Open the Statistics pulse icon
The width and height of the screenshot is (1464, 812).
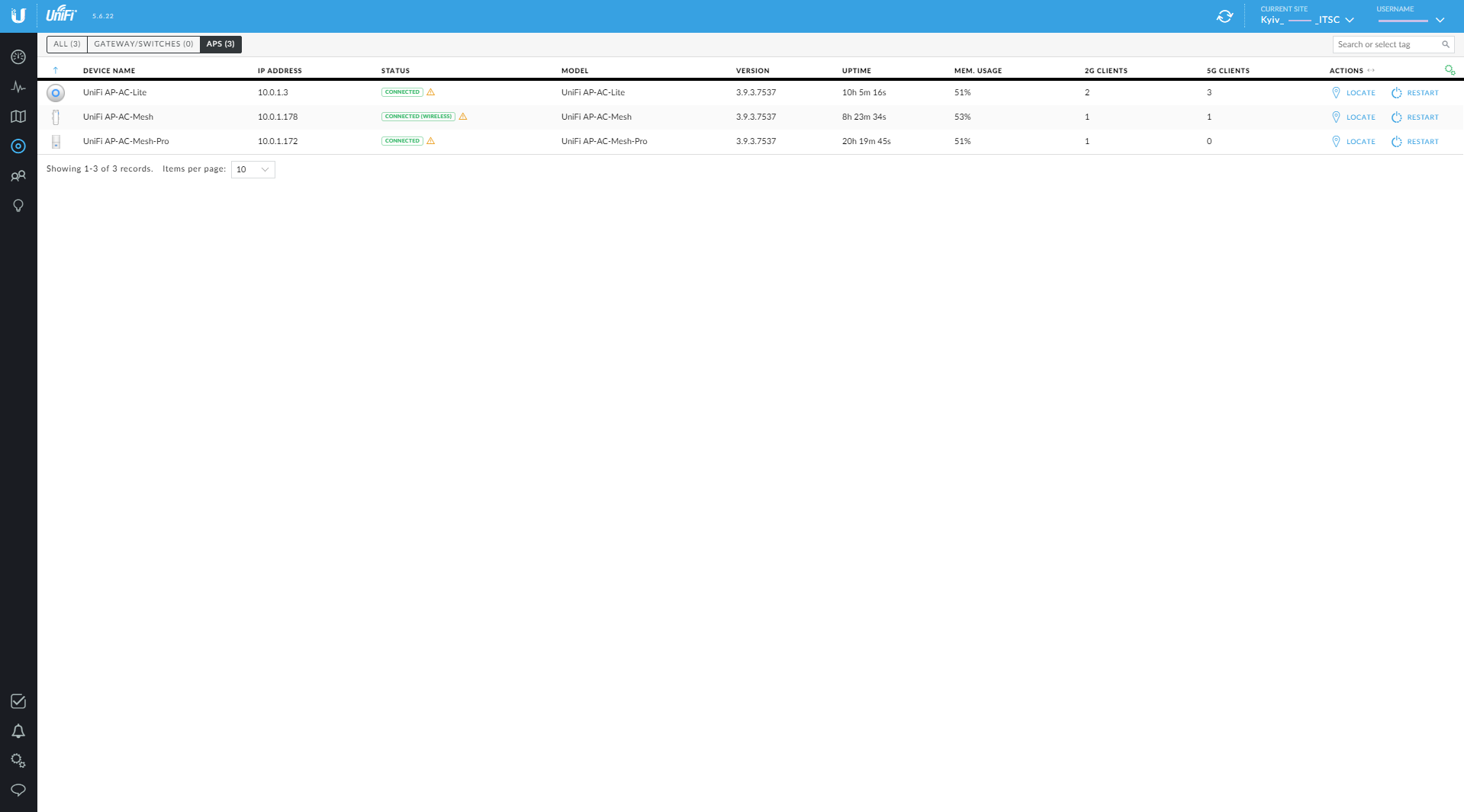tap(18, 87)
